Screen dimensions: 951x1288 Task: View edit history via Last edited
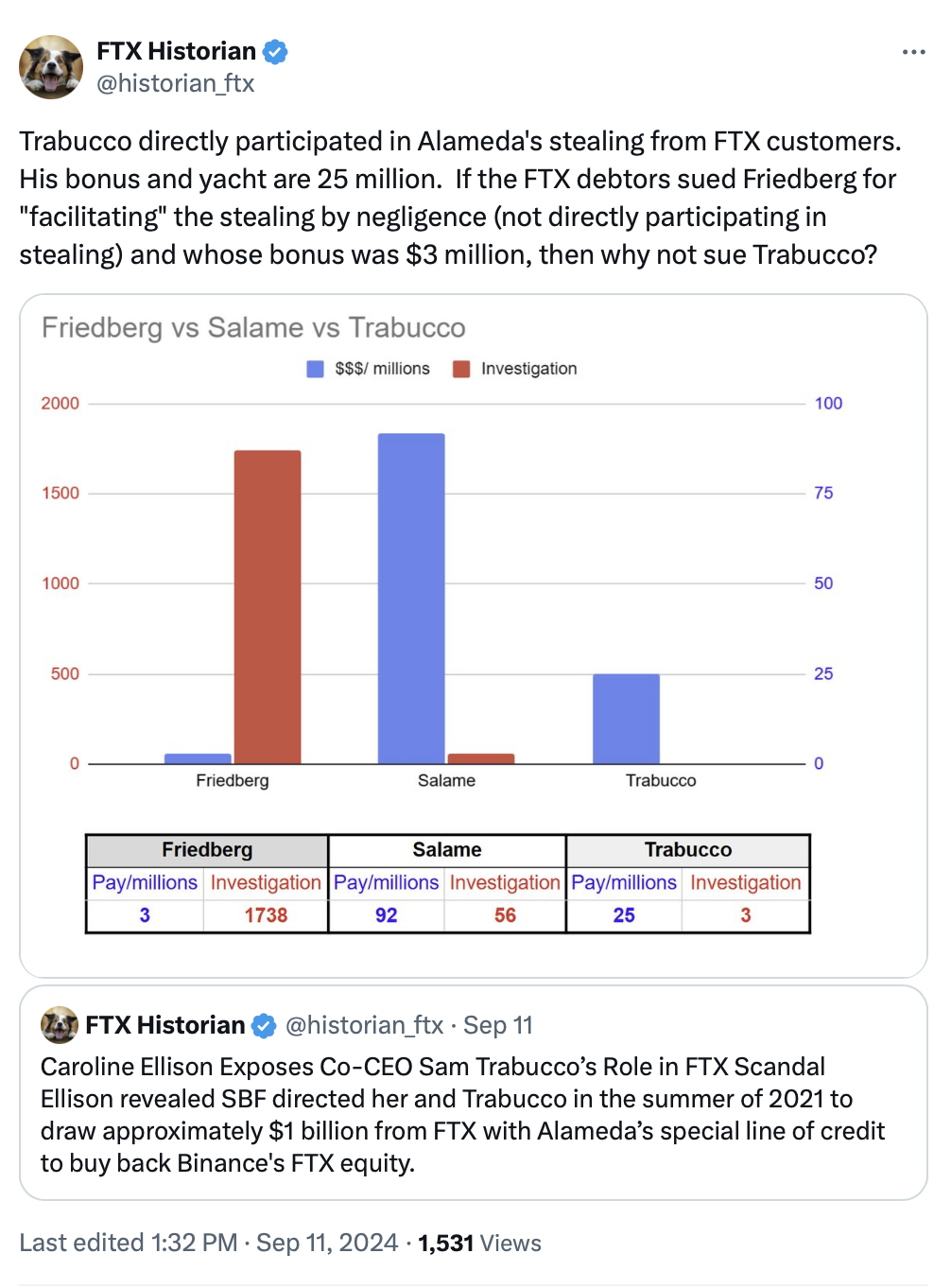tap(129, 1243)
